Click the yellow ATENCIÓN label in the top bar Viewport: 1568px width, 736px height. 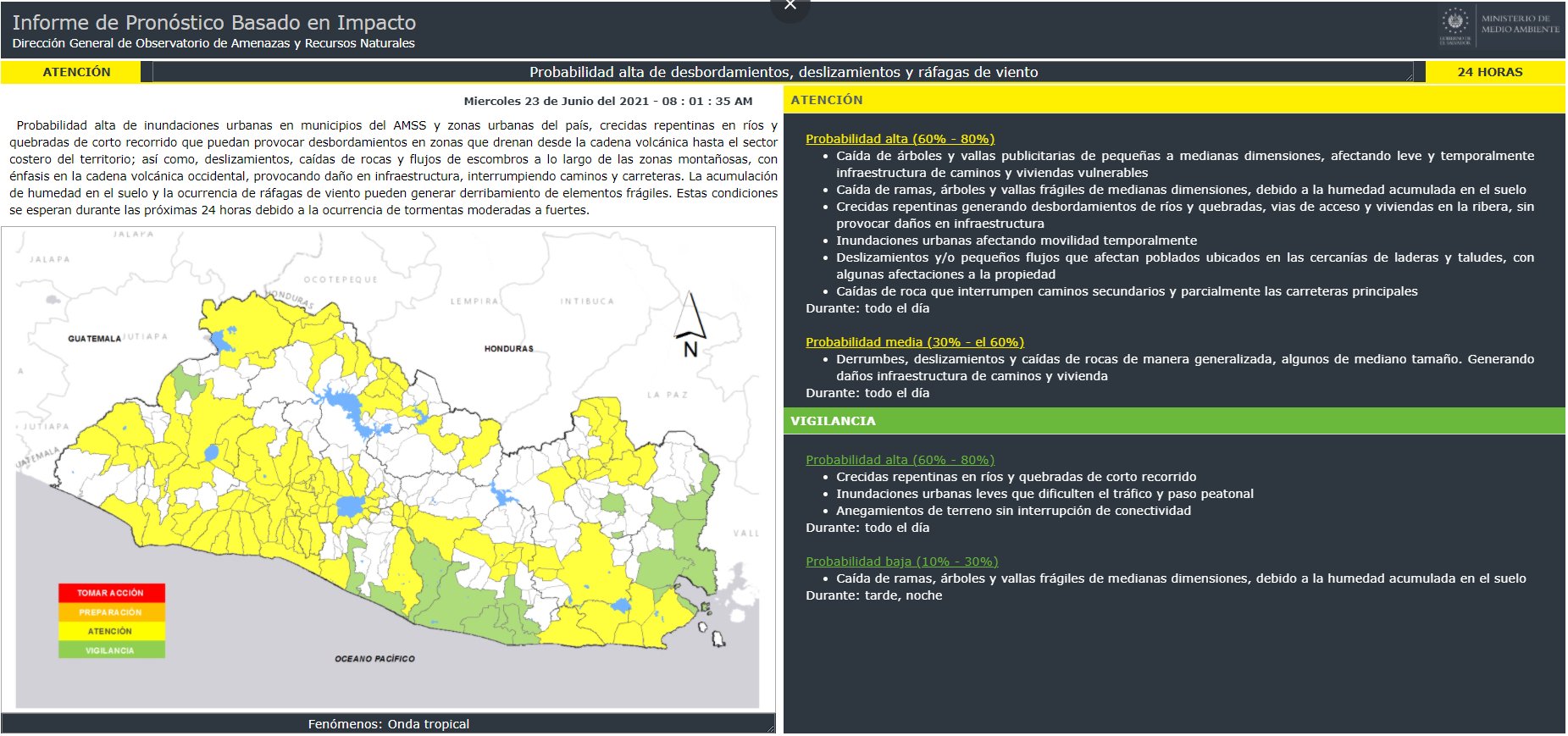click(71, 72)
